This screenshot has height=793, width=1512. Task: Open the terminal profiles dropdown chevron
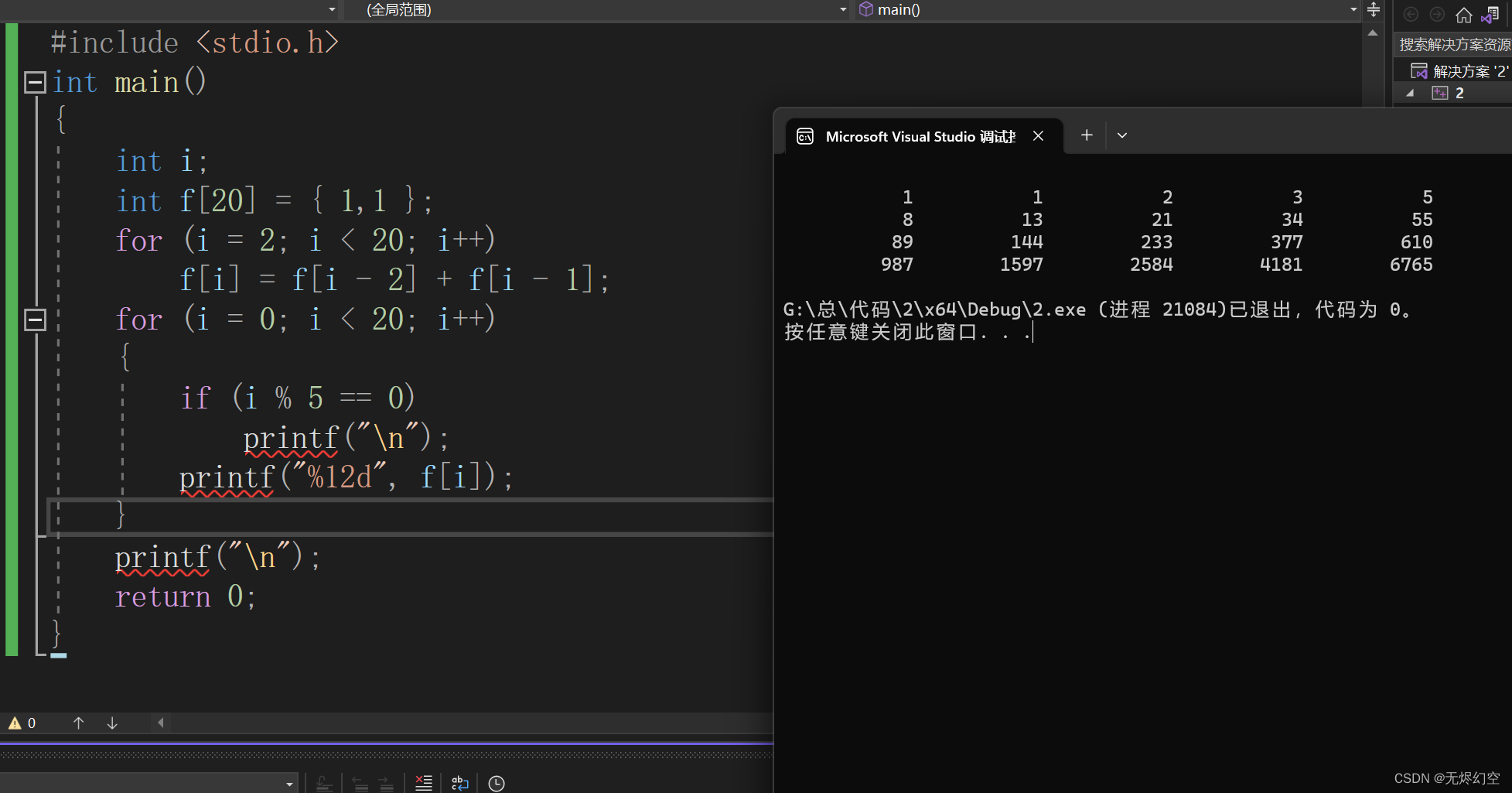pyautogui.click(x=1122, y=135)
